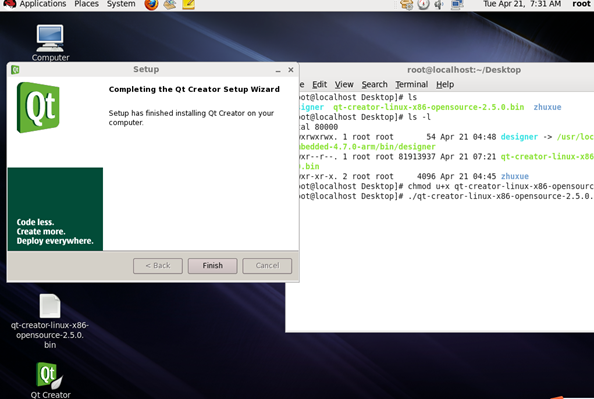Click the network connection tray icon
This screenshot has width=594, height=399.
457,5
